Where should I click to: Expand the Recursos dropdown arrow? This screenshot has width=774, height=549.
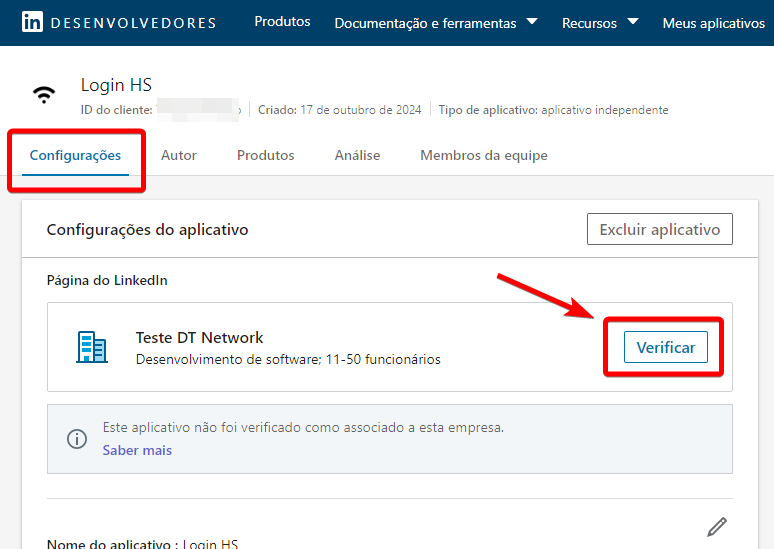633,22
